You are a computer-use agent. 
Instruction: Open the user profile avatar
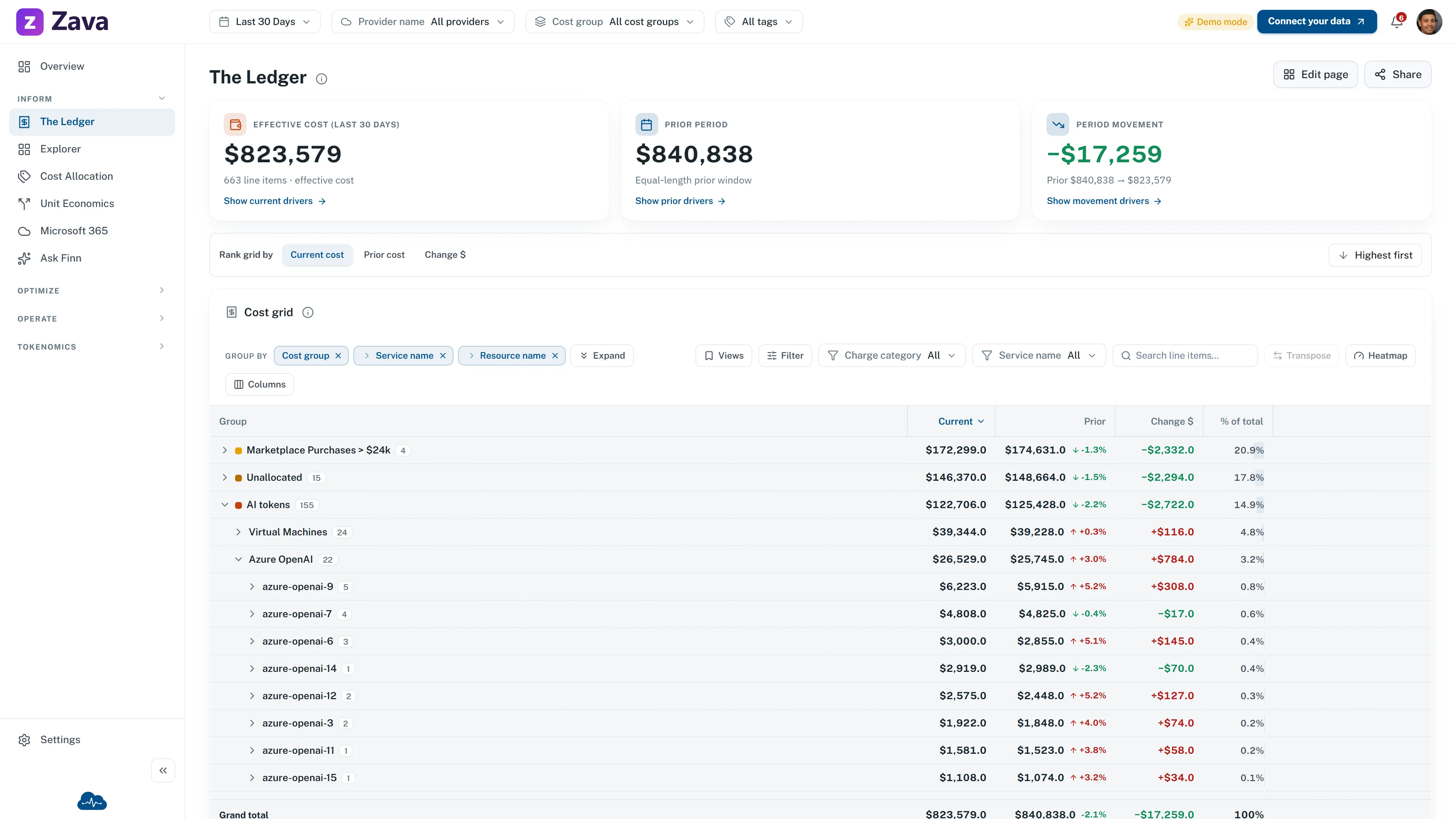tap(1429, 22)
